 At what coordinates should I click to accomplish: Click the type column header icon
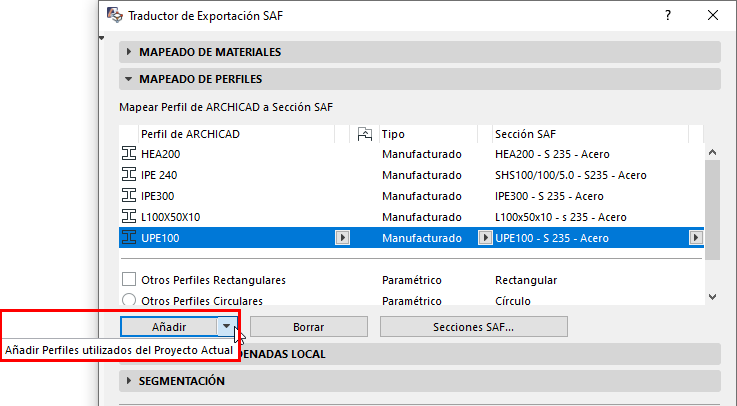(364, 133)
